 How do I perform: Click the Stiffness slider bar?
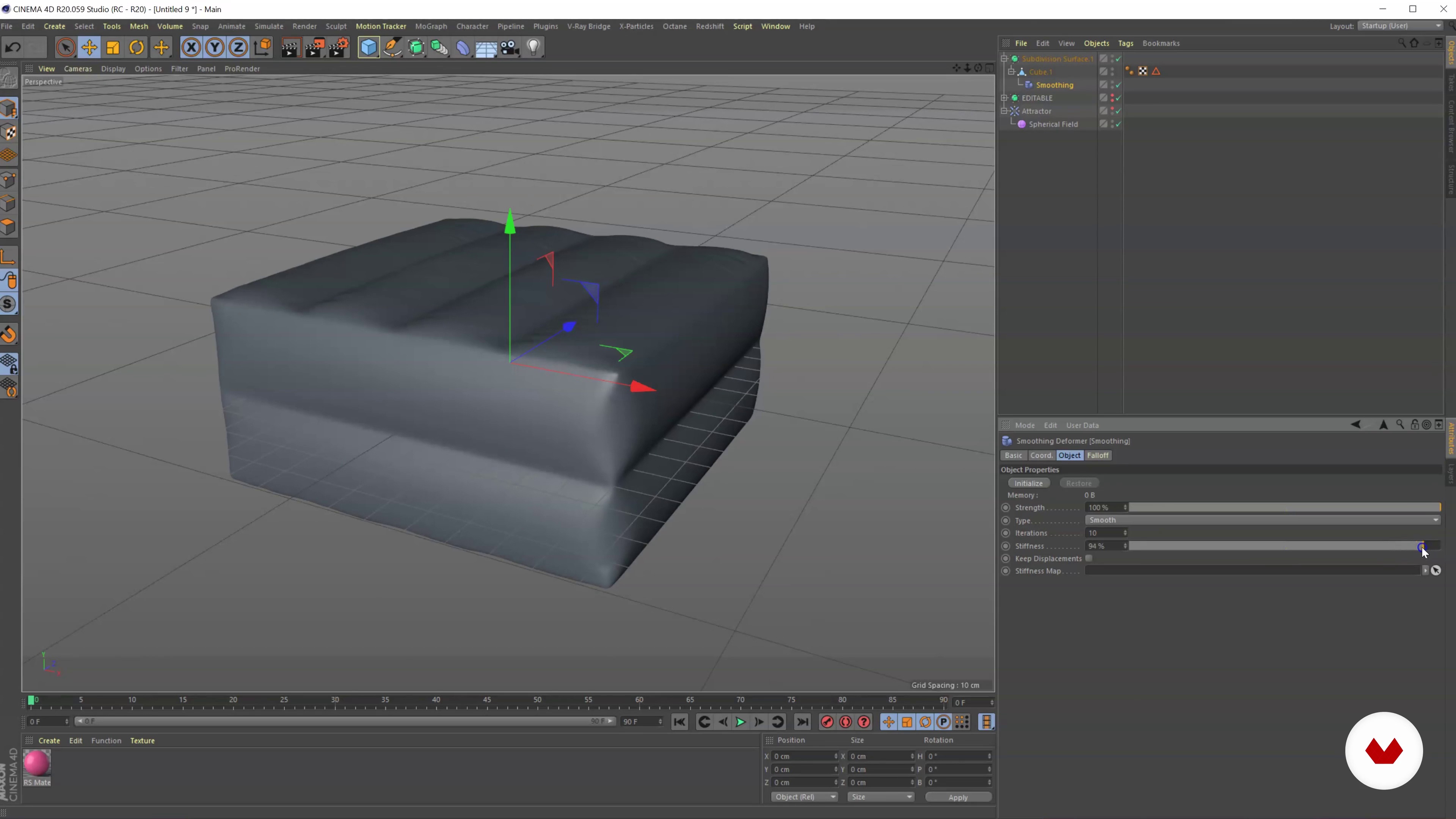[x=1285, y=546]
